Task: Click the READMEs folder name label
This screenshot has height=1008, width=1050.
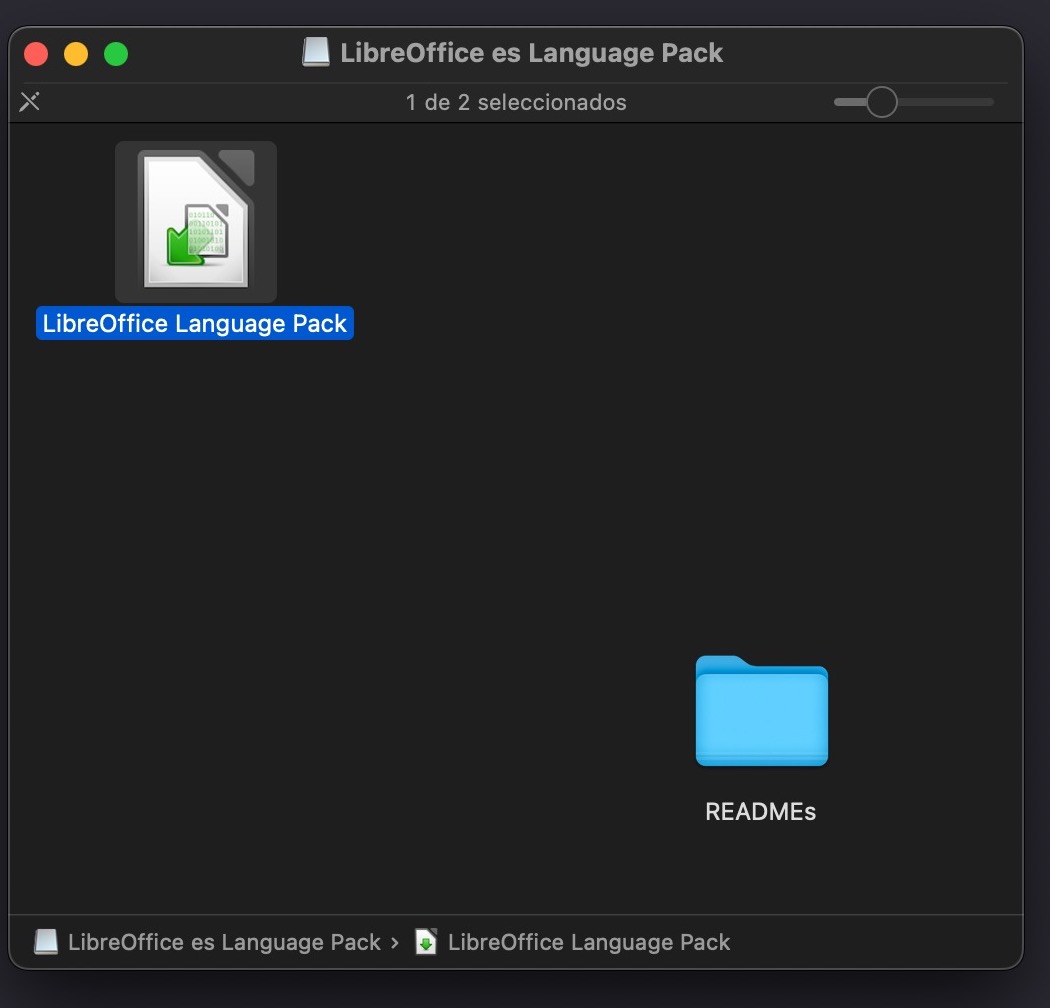Action: click(x=761, y=812)
